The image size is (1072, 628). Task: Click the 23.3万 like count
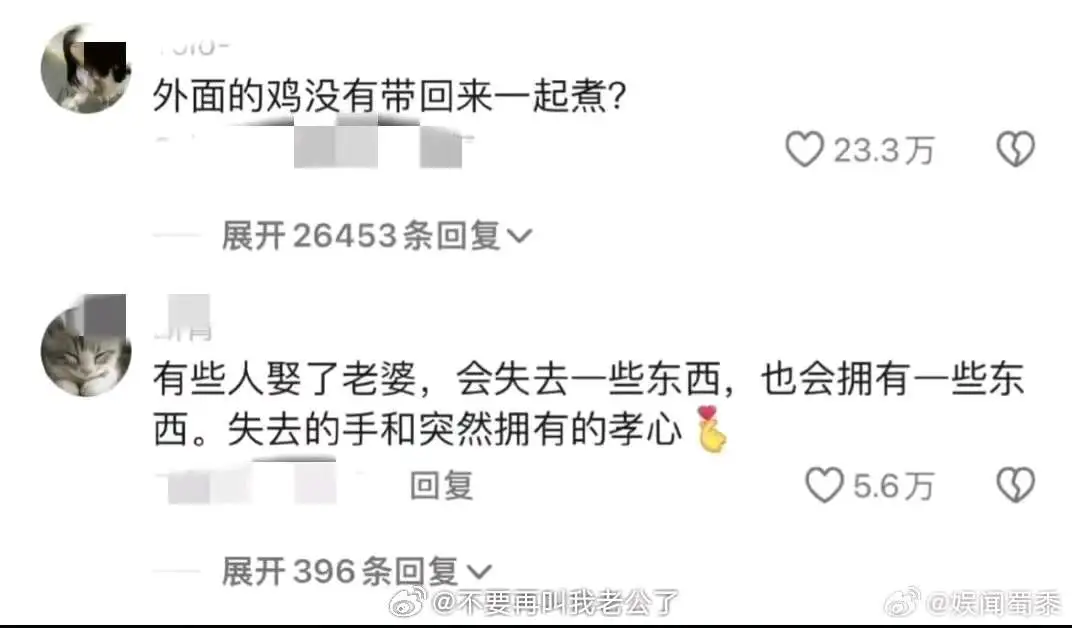[883, 150]
